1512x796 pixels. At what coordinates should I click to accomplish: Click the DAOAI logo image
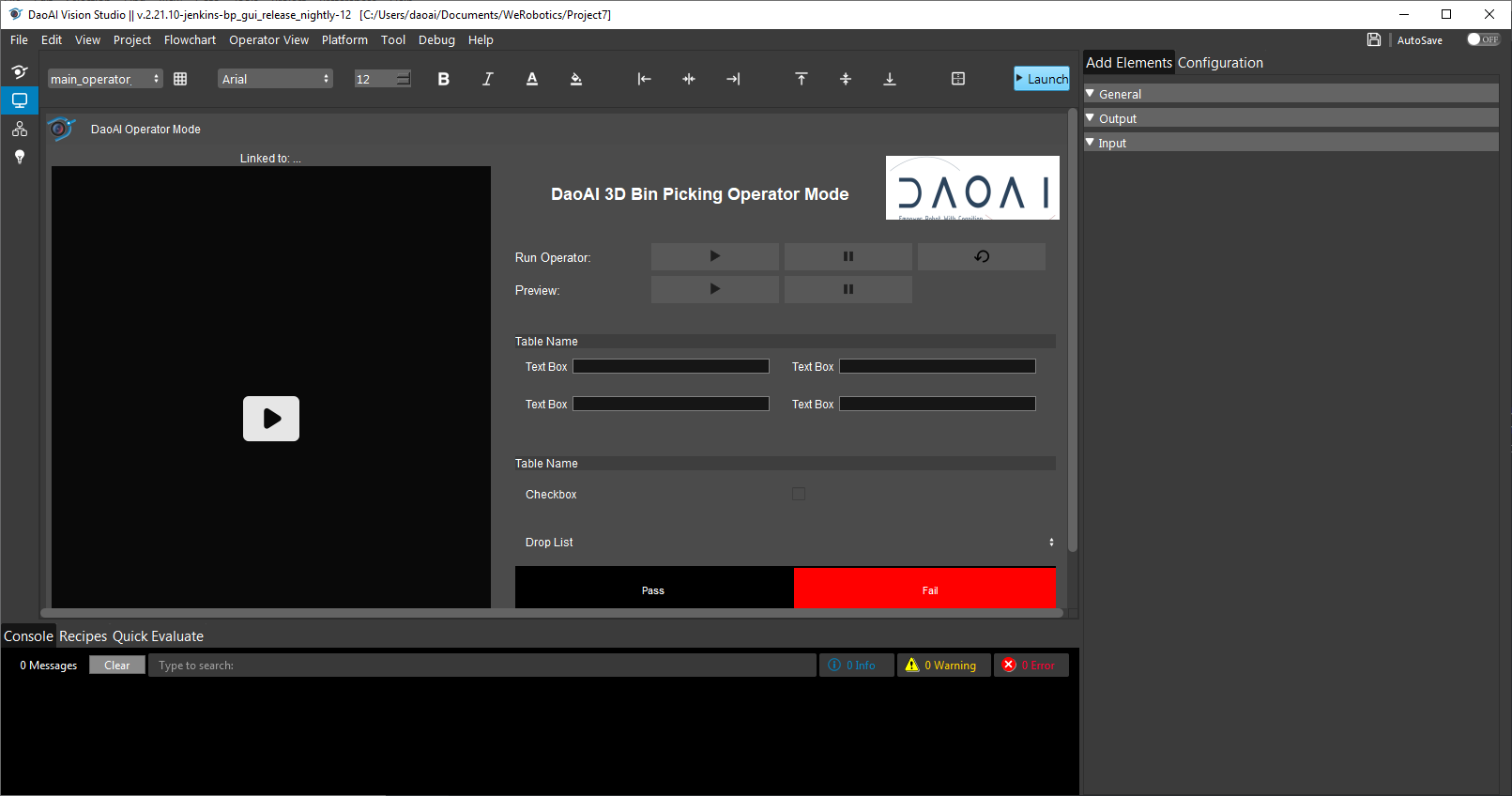click(x=972, y=188)
